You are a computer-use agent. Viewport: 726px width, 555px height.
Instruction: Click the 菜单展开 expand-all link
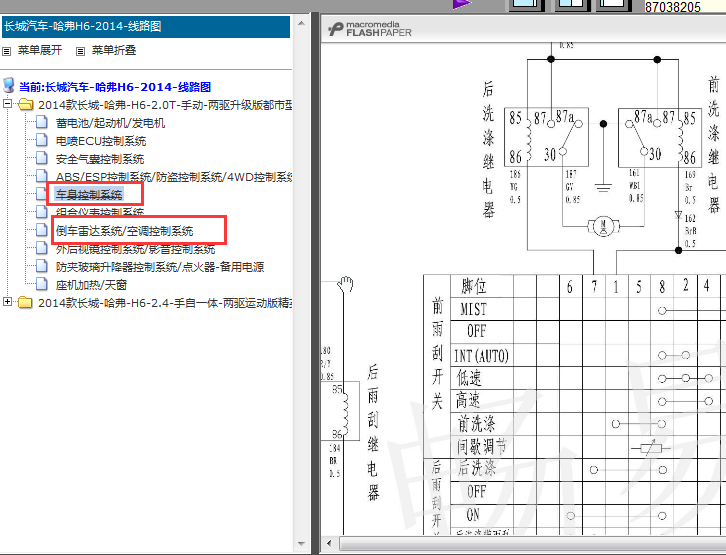(x=40, y=50)
